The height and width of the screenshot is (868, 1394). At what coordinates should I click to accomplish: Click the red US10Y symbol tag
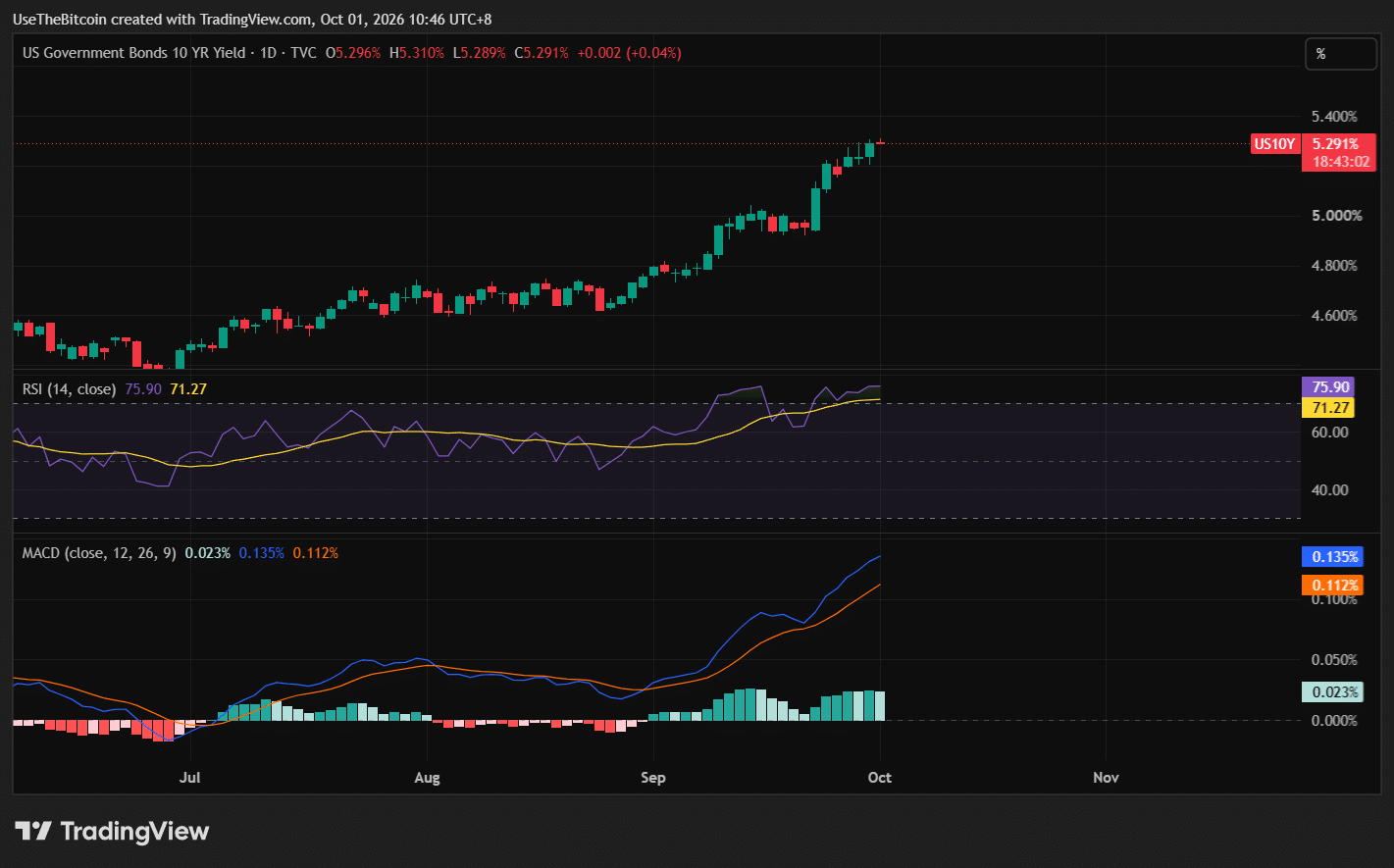tap(1274, 144)
